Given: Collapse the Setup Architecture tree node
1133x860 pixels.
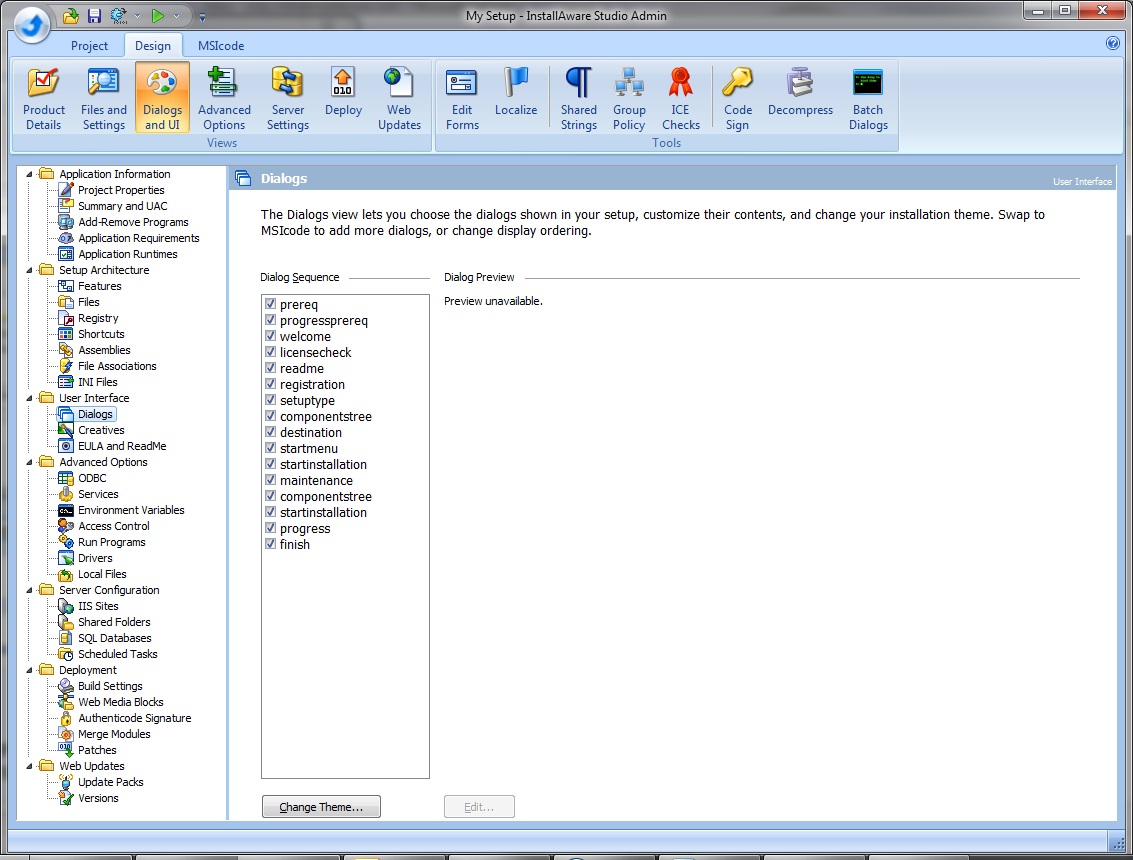Looking at the screenshot, I should 30,270.
